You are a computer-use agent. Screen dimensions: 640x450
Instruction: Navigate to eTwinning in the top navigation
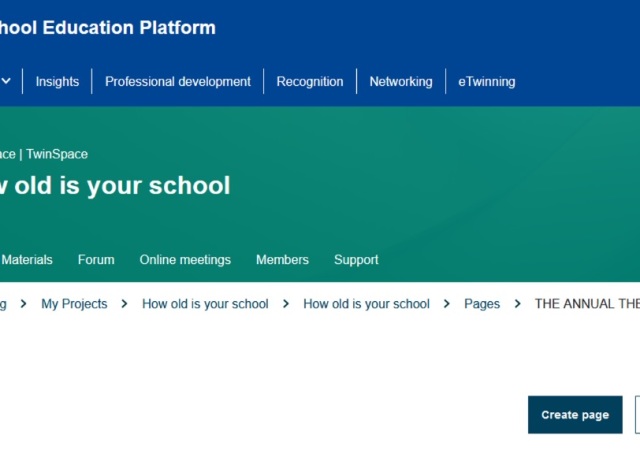point(487,82)
